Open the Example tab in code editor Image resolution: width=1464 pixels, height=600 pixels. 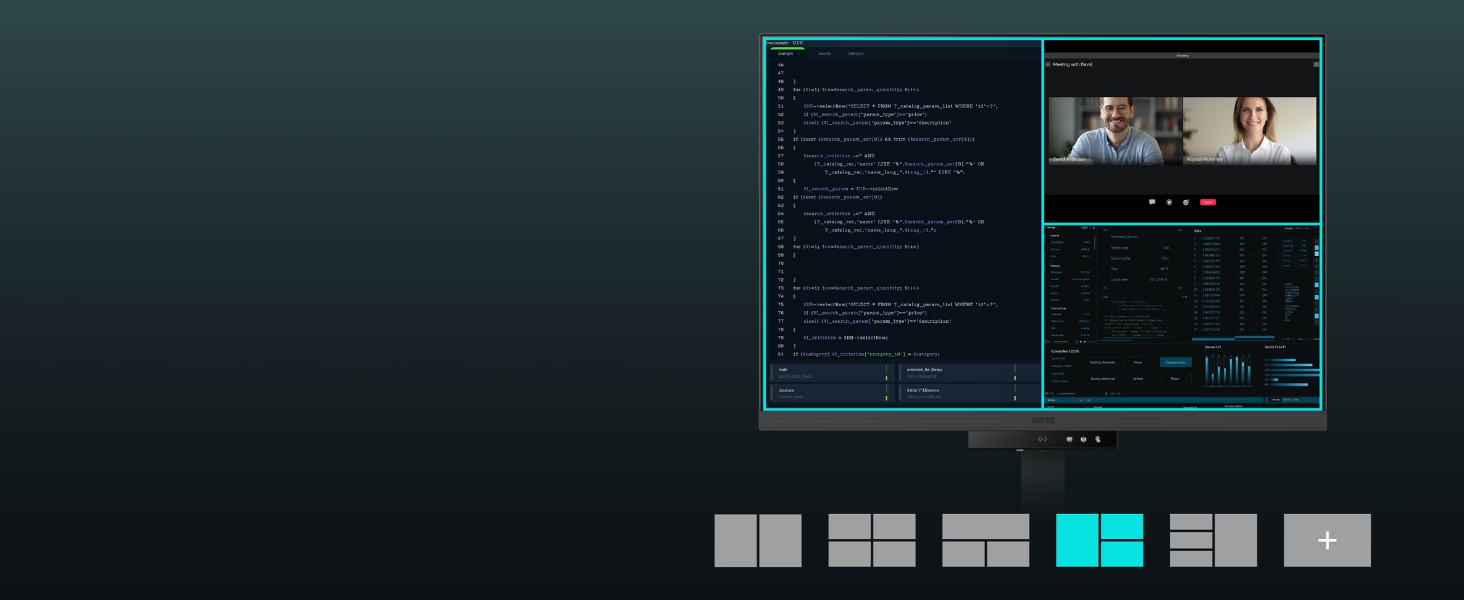click(786, 53)
